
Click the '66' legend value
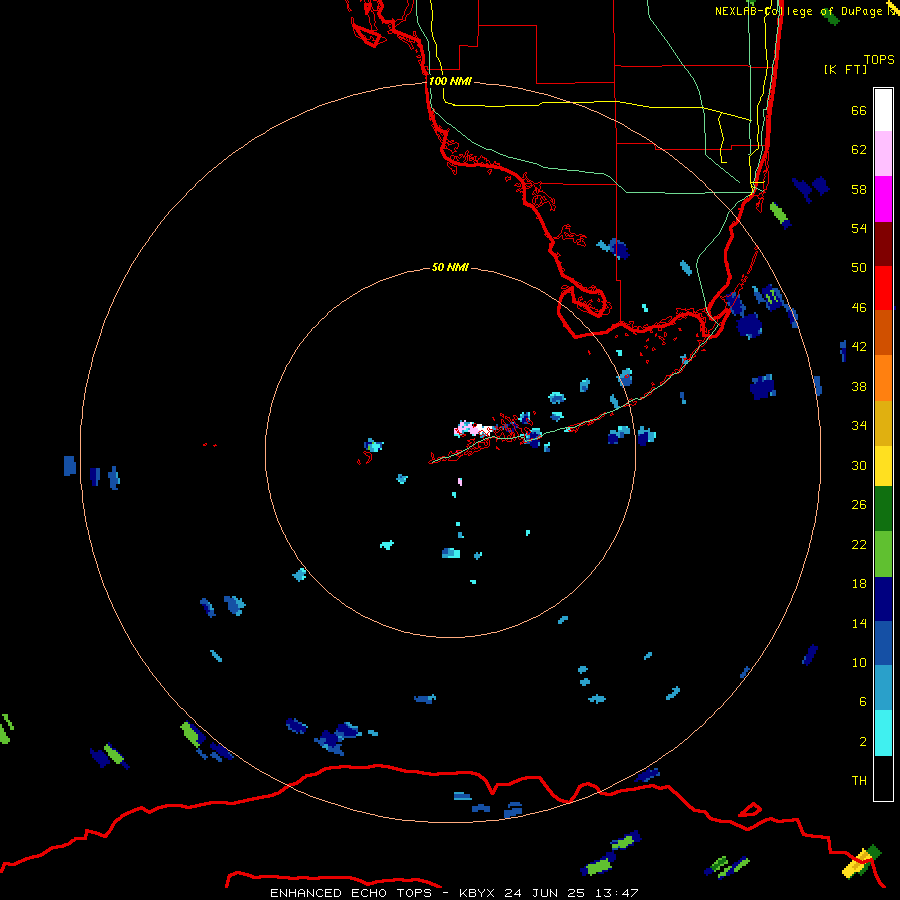pyautogui.click(x=859, y=111)
